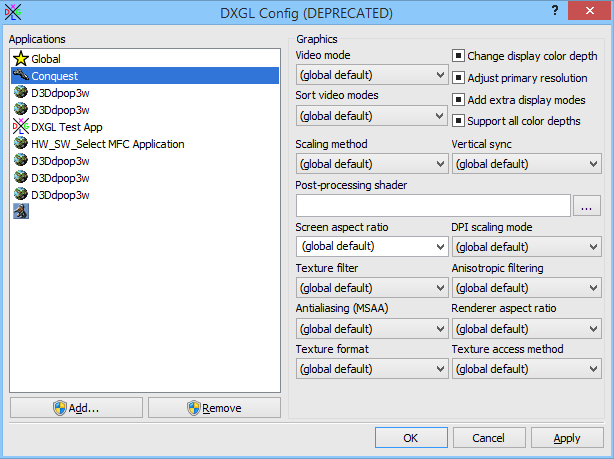Click the question mark help button

coord(555,11)
